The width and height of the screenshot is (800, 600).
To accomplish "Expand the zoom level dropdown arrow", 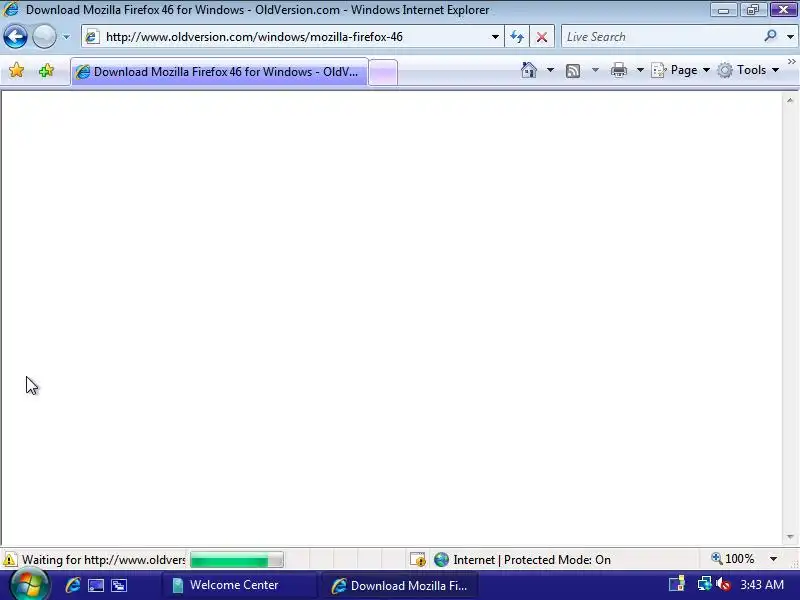I will pyautogui.click(x=773, y=559).
